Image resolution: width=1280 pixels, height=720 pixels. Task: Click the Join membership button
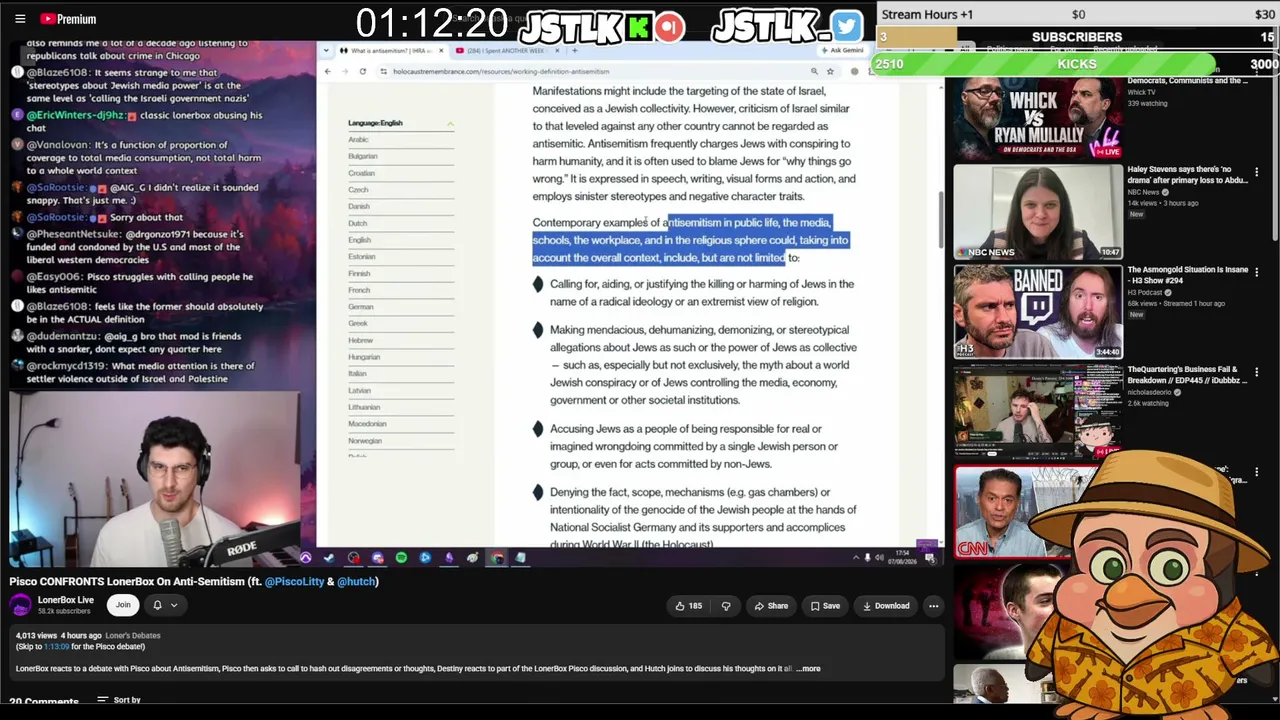[x=123, y=605]
